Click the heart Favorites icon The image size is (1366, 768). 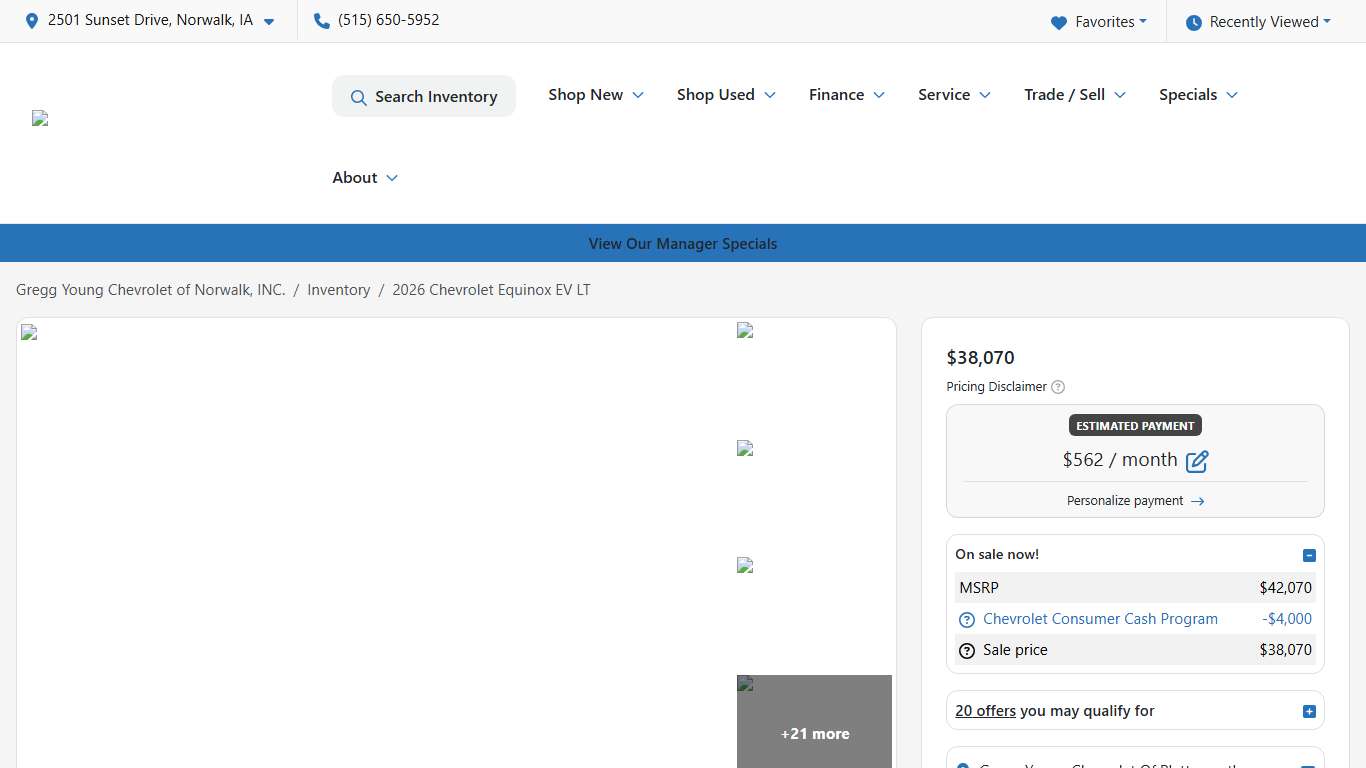tap(1059, 22)
